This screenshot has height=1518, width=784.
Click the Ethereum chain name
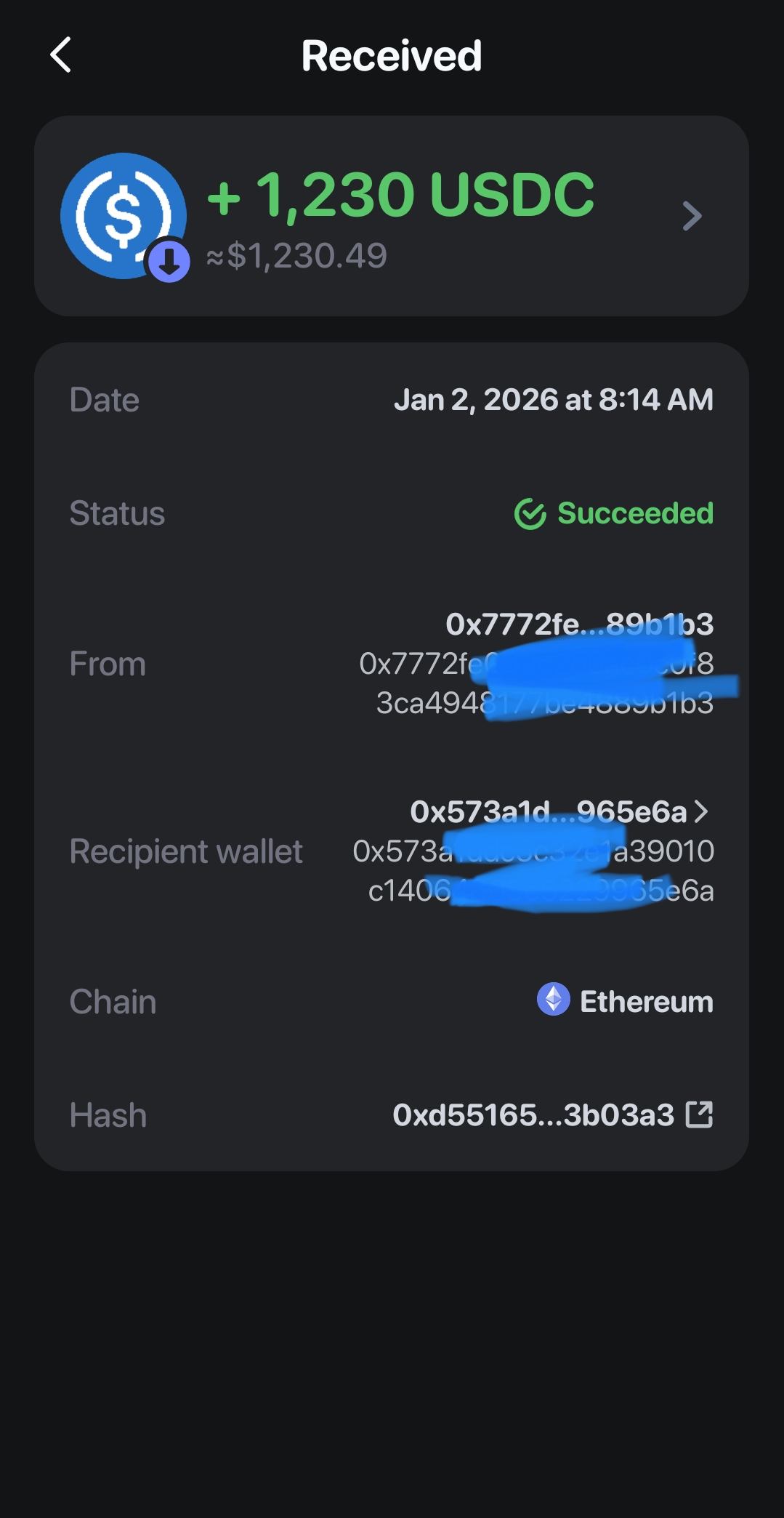pyautogui.click(x=646, y=1002)
